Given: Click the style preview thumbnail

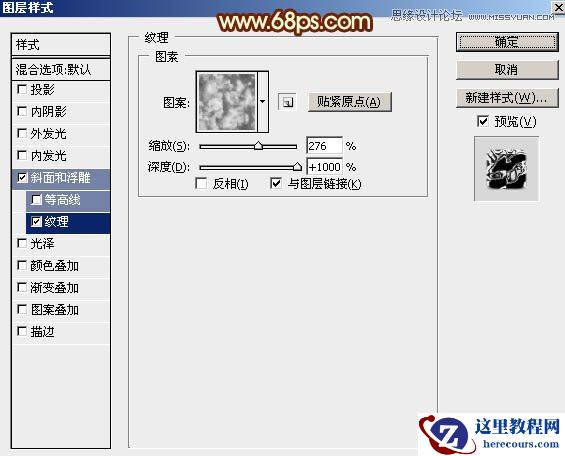Looking at the screenshot, I should coord(506,169).
